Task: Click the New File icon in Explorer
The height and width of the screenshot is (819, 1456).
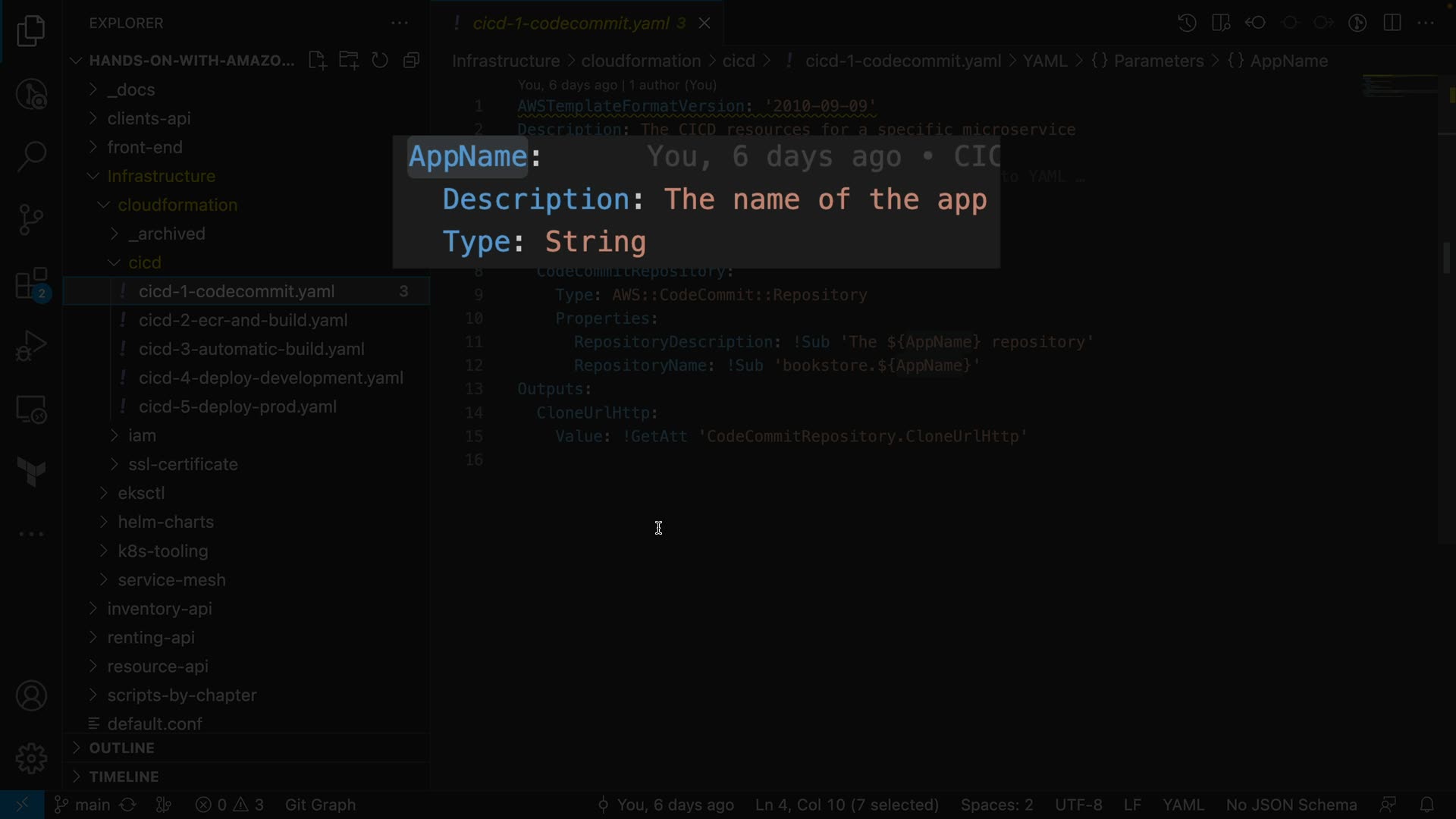Action: tap(317, 61)
